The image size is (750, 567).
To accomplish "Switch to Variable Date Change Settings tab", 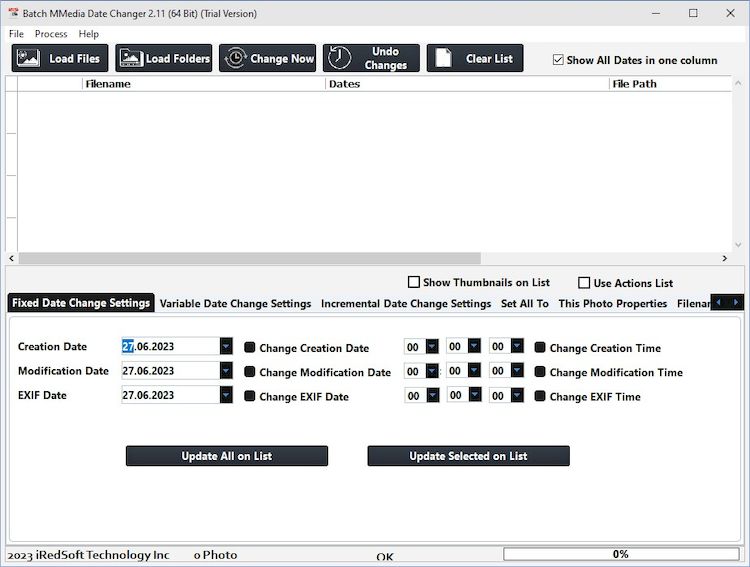I will (235, 303).
